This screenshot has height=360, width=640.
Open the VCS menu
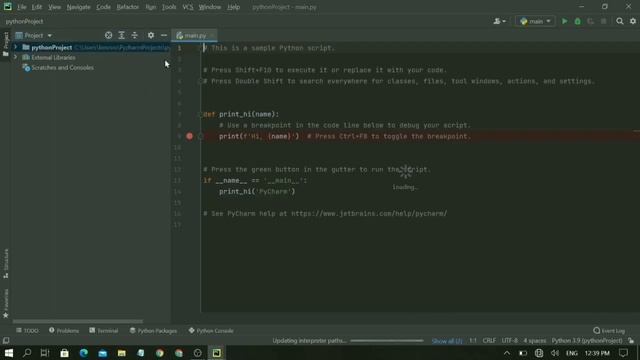coord(188,7)
